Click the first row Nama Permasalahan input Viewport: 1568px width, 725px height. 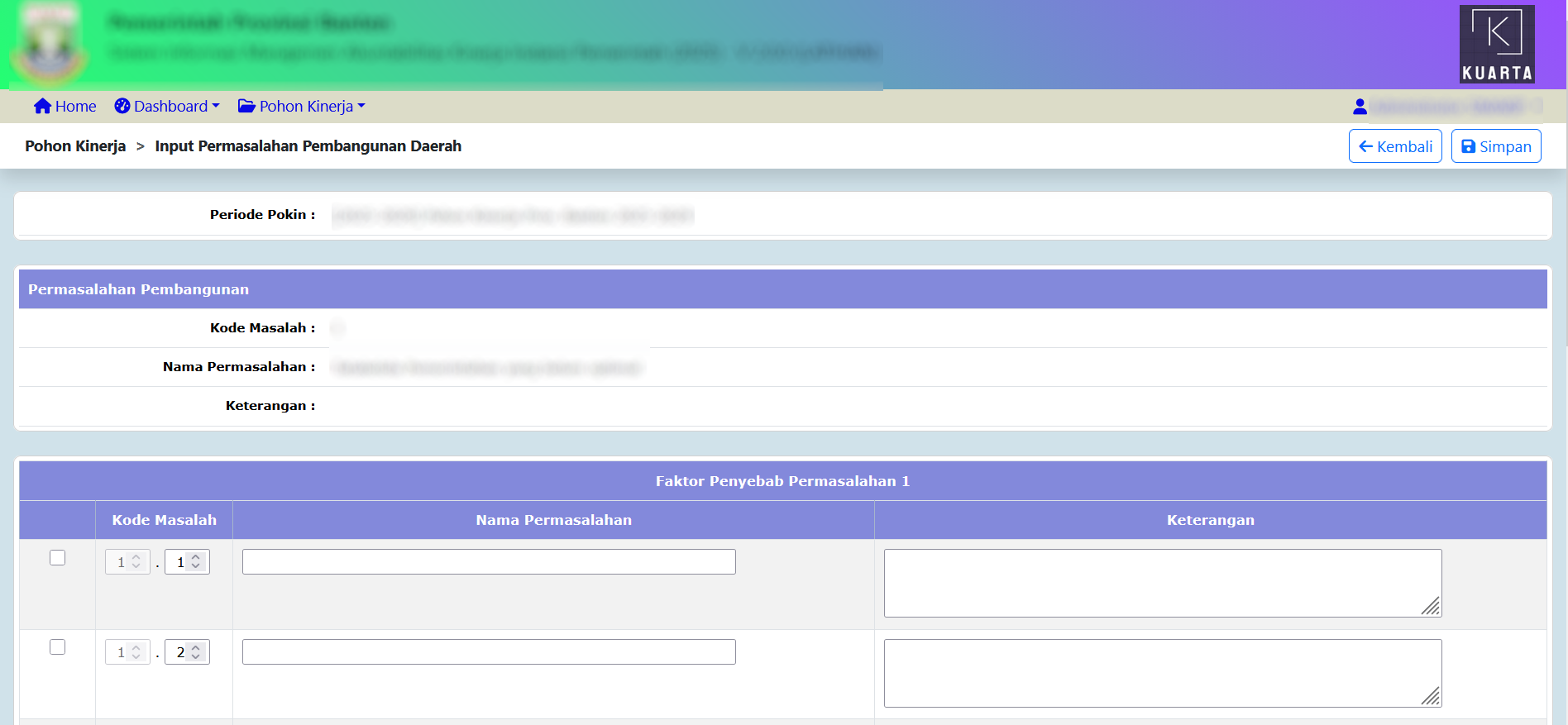click(x=488, y=562)
